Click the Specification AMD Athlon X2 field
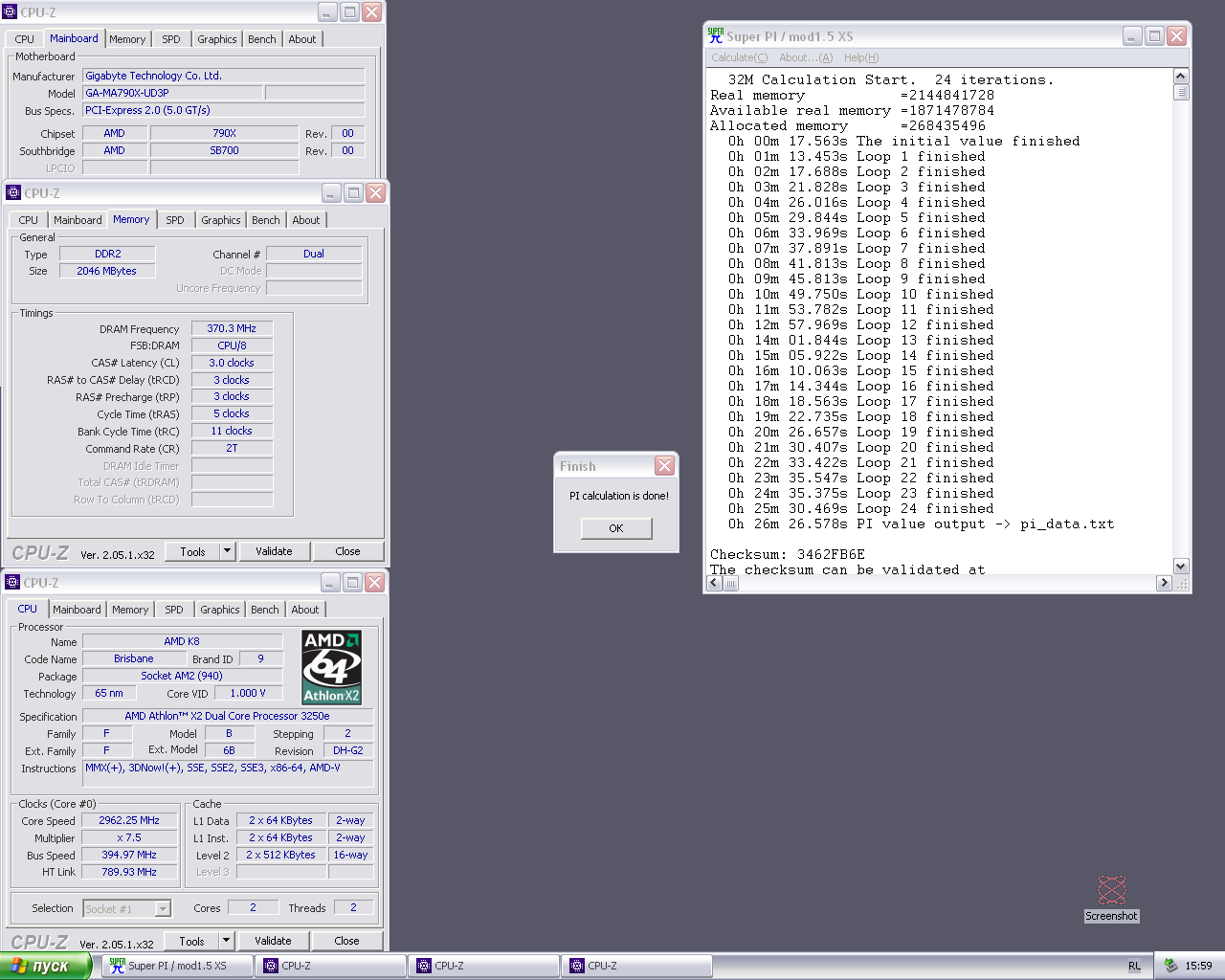 pos(228,716)
